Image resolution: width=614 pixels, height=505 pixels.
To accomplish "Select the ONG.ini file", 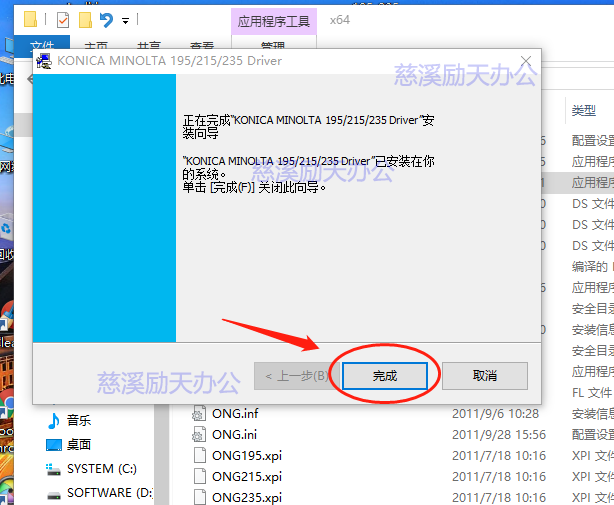I will coord(234,434).
